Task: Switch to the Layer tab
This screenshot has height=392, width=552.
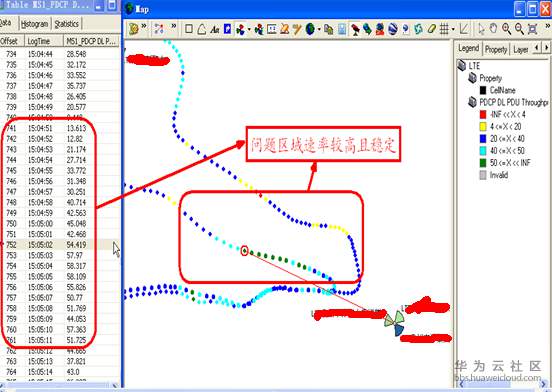Action: coord(520,50)
